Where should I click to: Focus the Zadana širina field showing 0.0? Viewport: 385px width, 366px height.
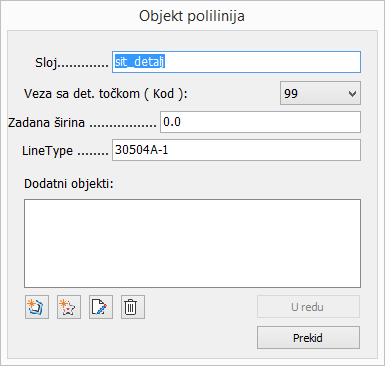pyautogui.click(x=260, y=122)
